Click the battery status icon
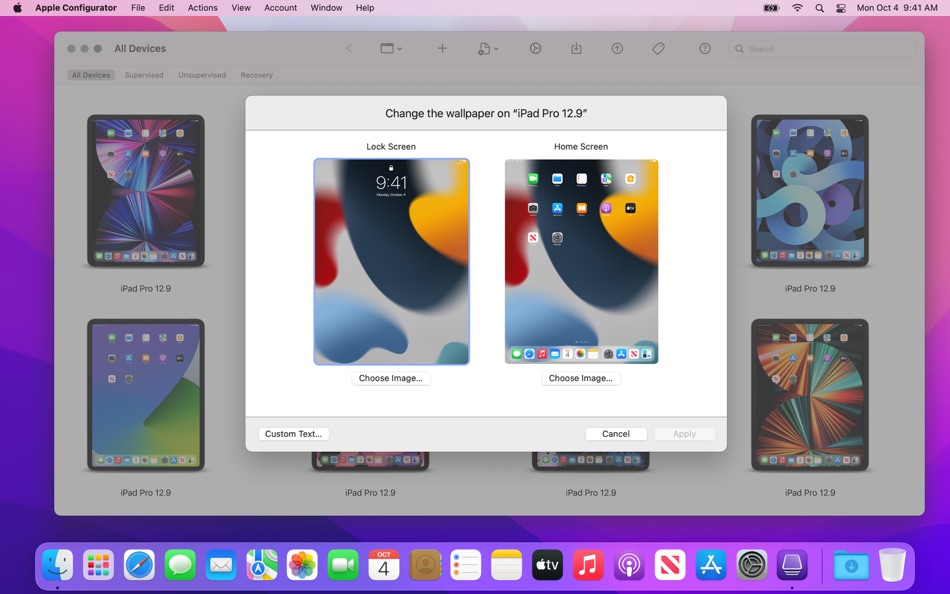The height and width of the screenshot is (594, 950). point(771,8)
